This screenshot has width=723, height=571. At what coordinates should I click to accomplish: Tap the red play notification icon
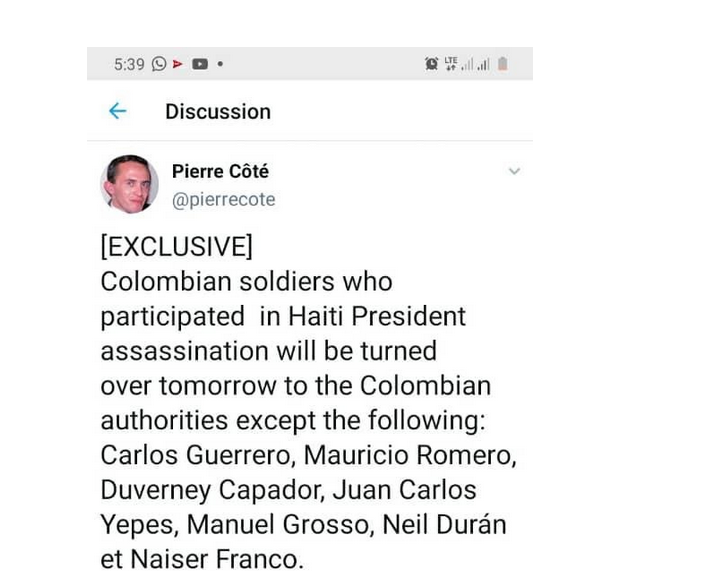tap(178, 64)
